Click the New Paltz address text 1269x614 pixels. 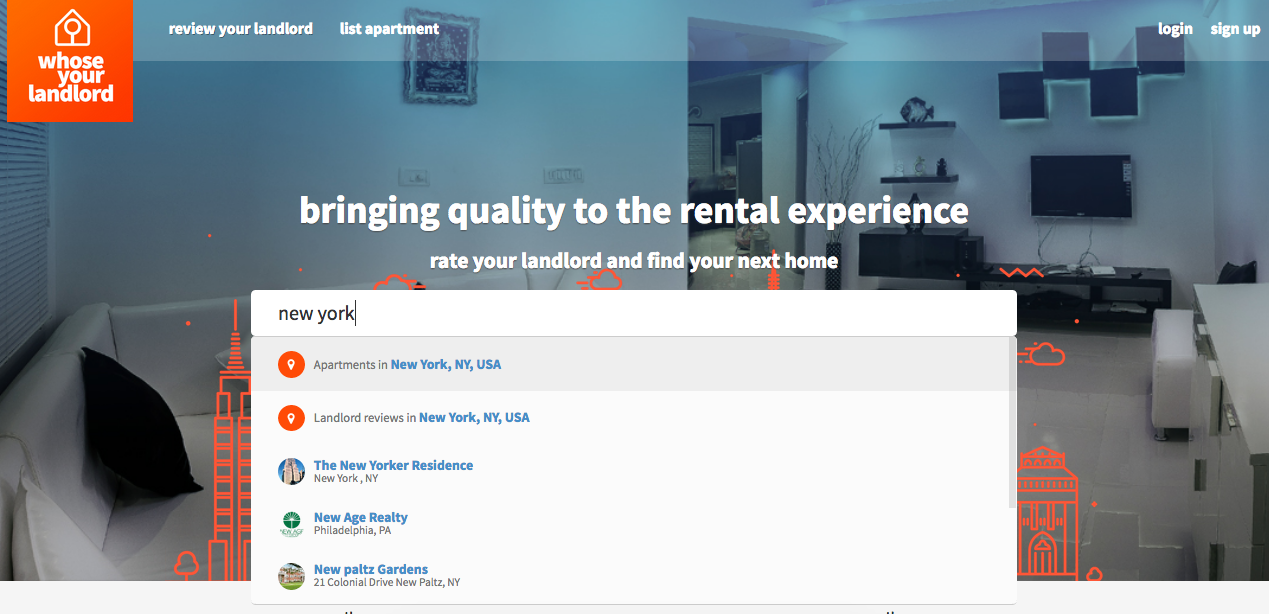tap(386, 582)
